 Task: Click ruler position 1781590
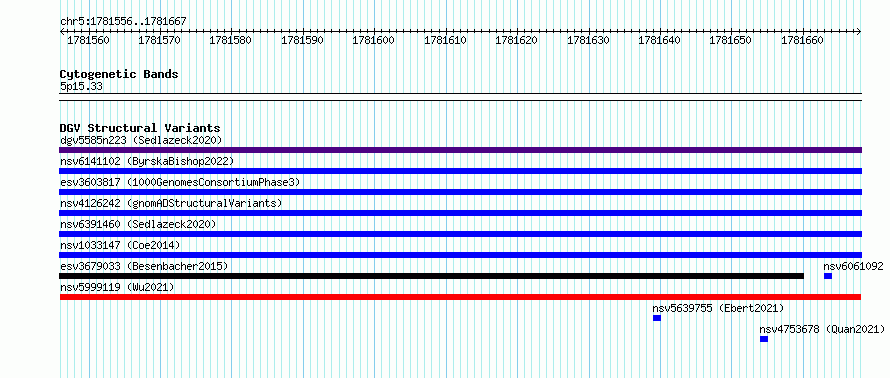point(303,40)
